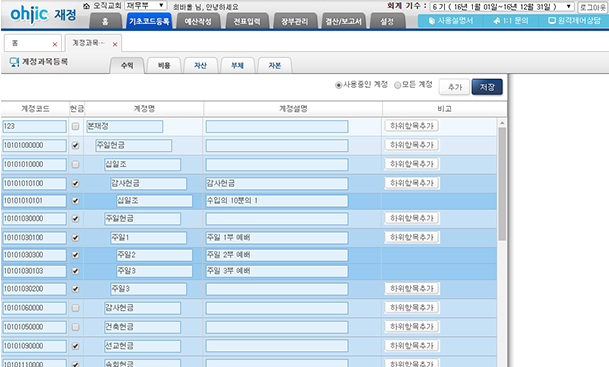Click the 계정설명 column header
Screen dimensions: 609x367
pyautogui.click(x=293, y=109)
